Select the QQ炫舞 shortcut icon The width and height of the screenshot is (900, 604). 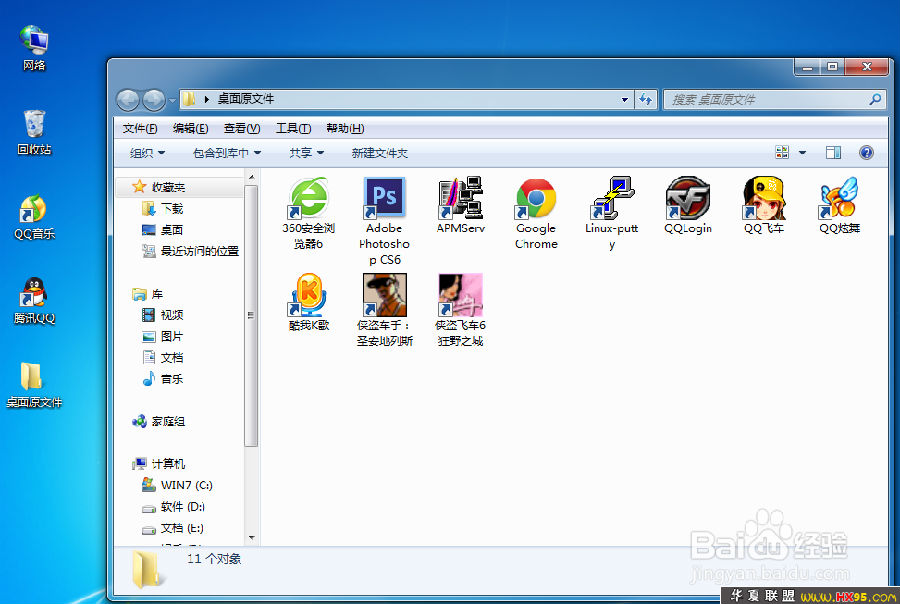pos(840,198)
